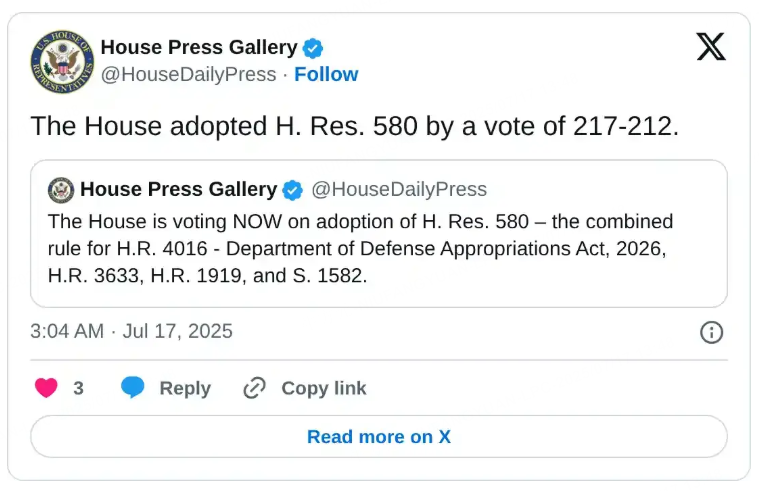Open the quoted tweet about H. Res. 580
This screenshot has width=759, height=491.
(x=379, y=234)
